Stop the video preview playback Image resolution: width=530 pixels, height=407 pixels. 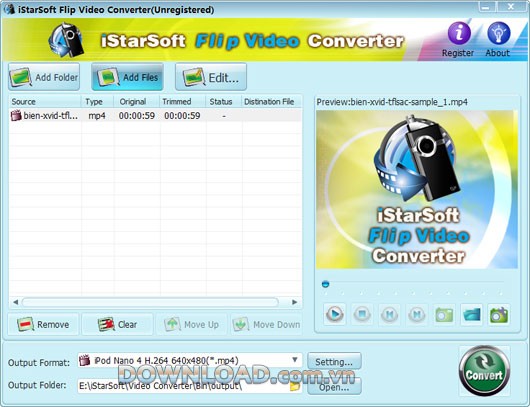(x=362, y=314)
